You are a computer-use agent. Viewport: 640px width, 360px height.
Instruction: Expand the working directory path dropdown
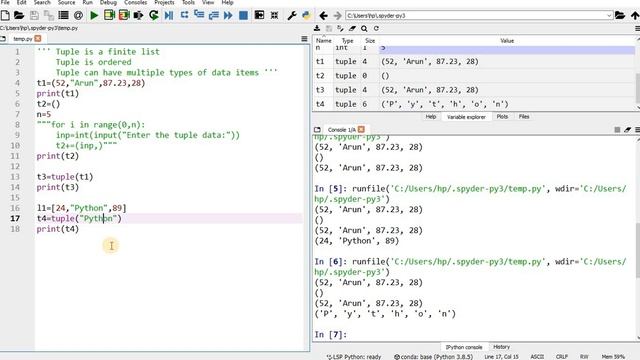coord(609,16)
